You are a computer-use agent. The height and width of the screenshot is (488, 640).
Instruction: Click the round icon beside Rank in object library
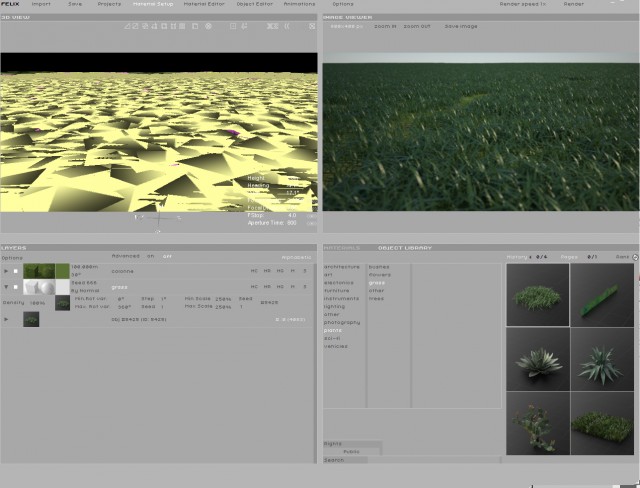pyautogui.click(x=635, y=257)
